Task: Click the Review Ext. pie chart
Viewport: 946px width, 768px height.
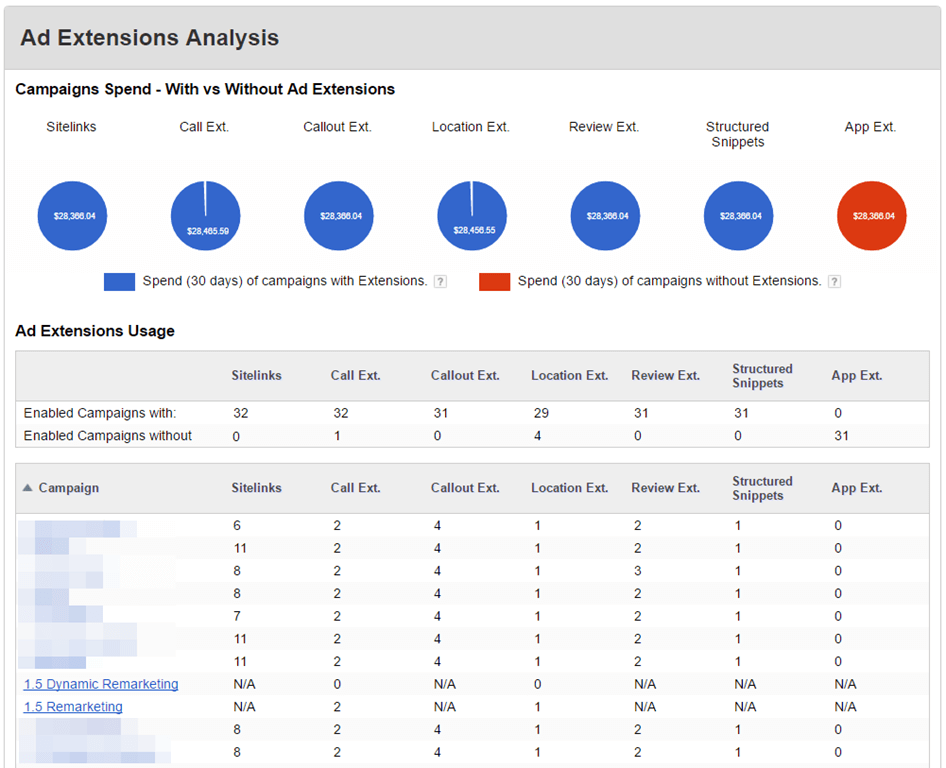Action: pos(605,216)
